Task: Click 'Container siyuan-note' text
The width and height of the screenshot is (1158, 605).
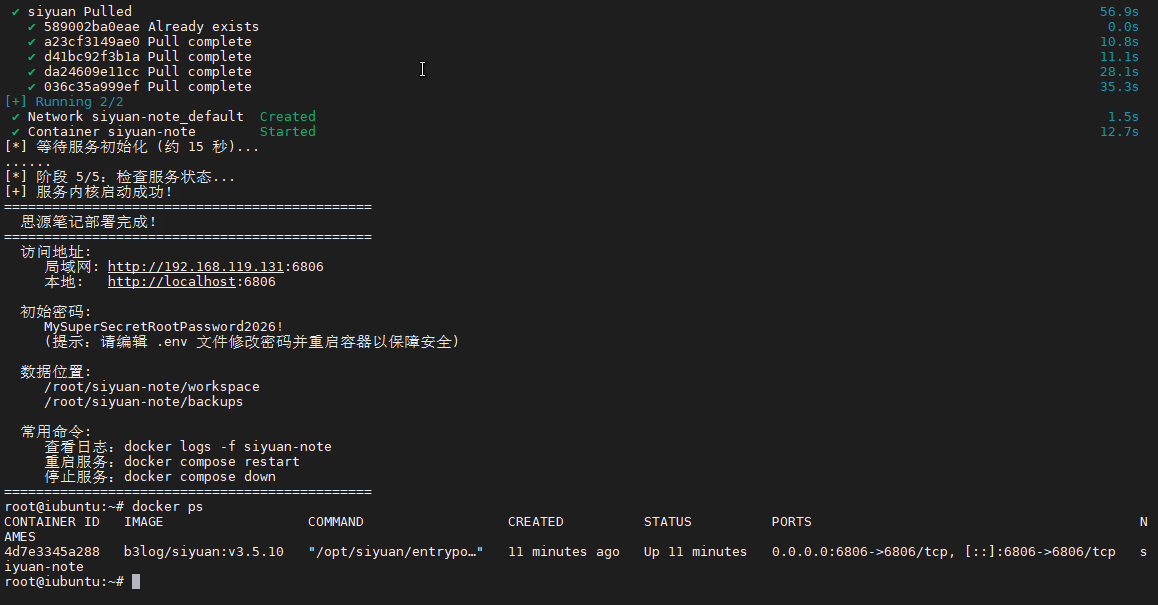Action: click(x=112, y=131)
